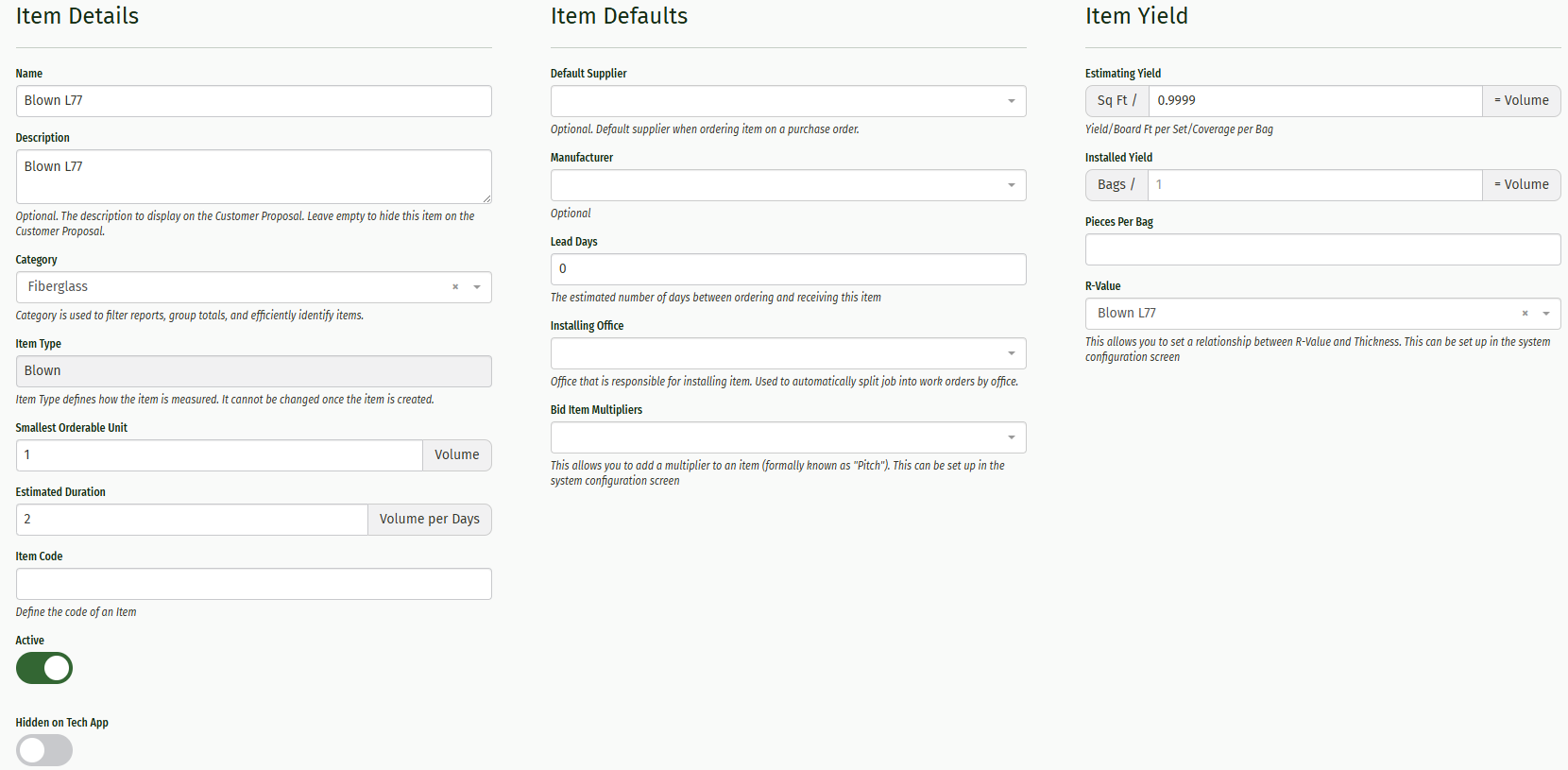Enable the Hidden on Tech App toggle
1568x770 pixels.
pos(44,750)
